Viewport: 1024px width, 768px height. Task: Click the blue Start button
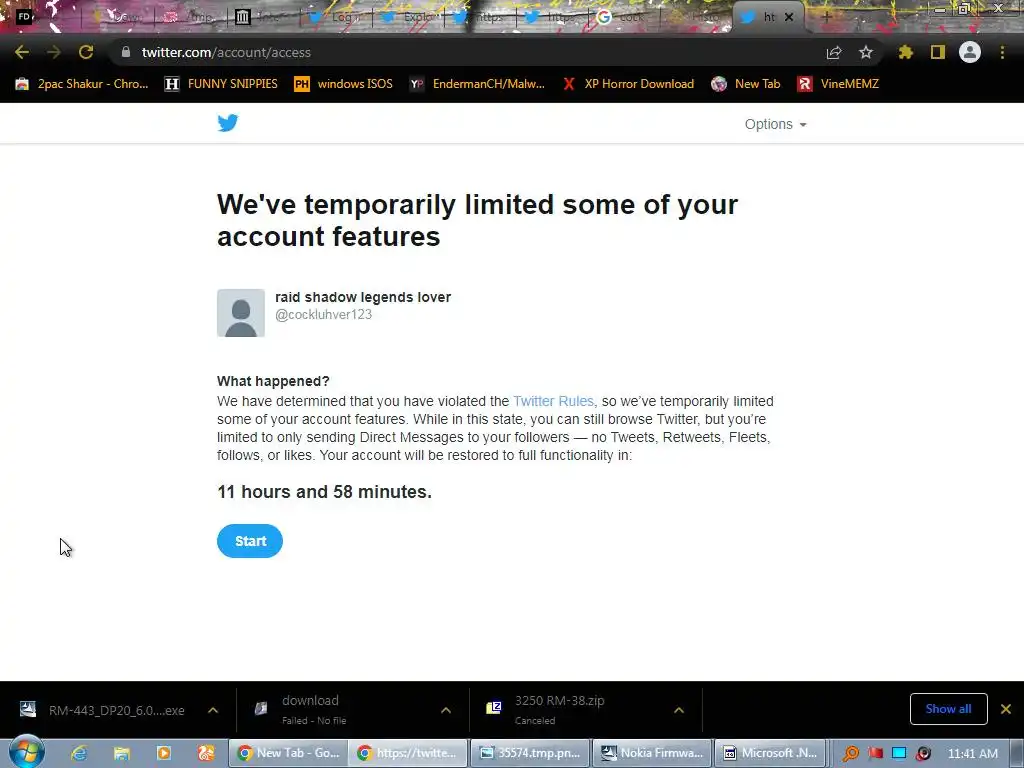pyautogui.click(x=250, y=541)
